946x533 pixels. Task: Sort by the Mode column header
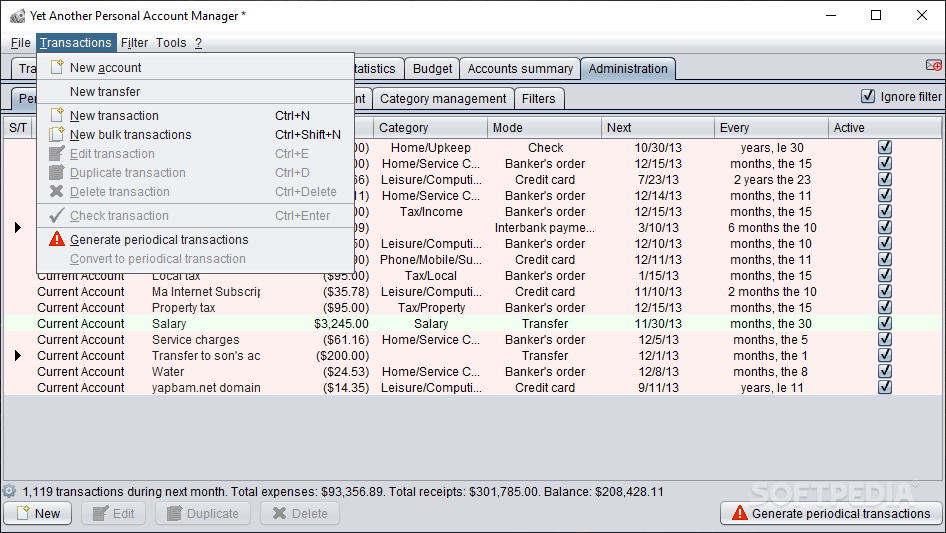pyautogui.click(x=544, y=127)
